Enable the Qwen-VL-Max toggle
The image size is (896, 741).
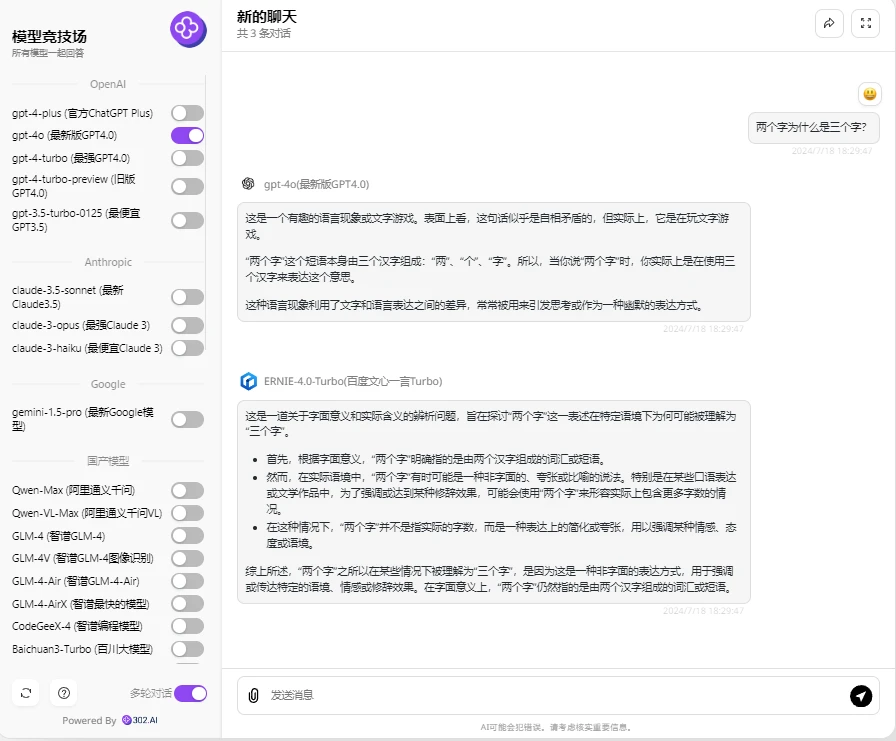pyautogui.click(x=187, y=513)
